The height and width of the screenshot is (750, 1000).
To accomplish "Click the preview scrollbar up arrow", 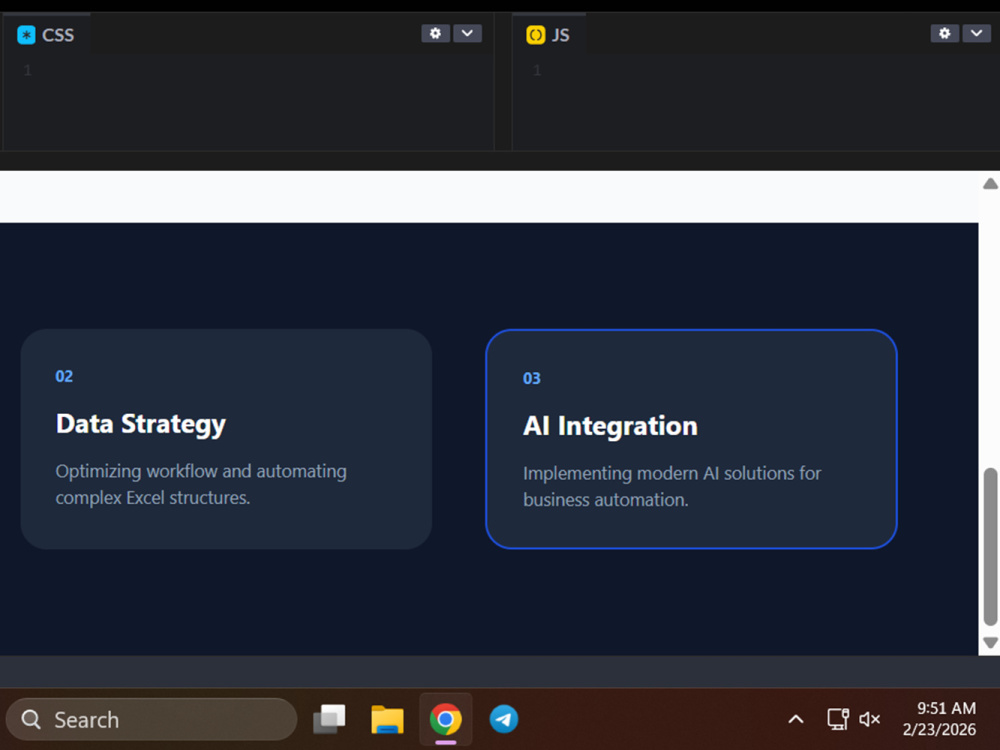I will click(990, 184).
